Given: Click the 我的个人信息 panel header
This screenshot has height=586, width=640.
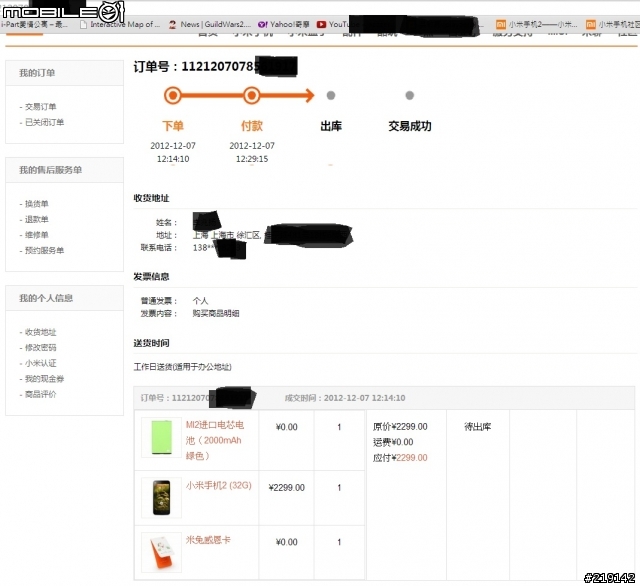Looking at the screenshot, I should 64,298.
